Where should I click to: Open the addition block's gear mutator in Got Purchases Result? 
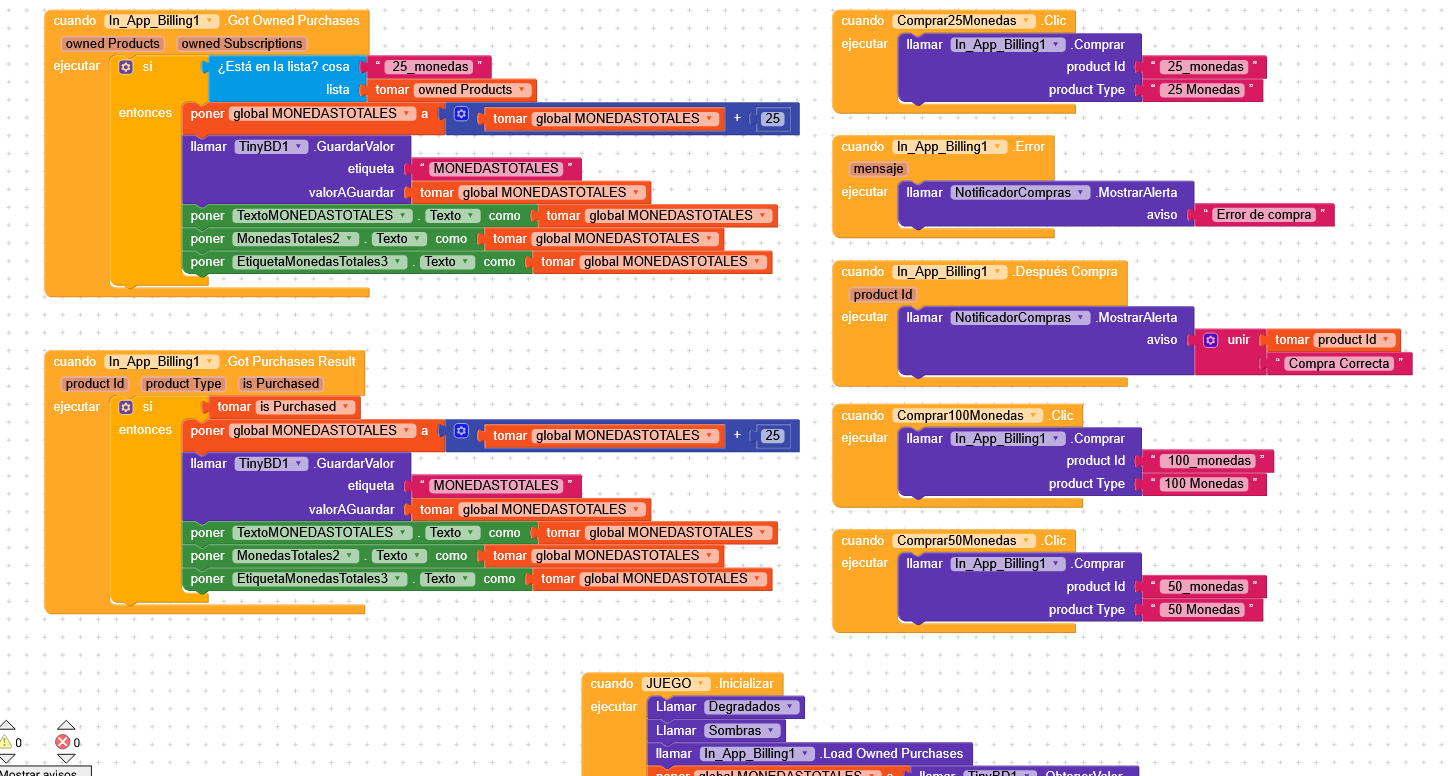(x=461, y=431)
